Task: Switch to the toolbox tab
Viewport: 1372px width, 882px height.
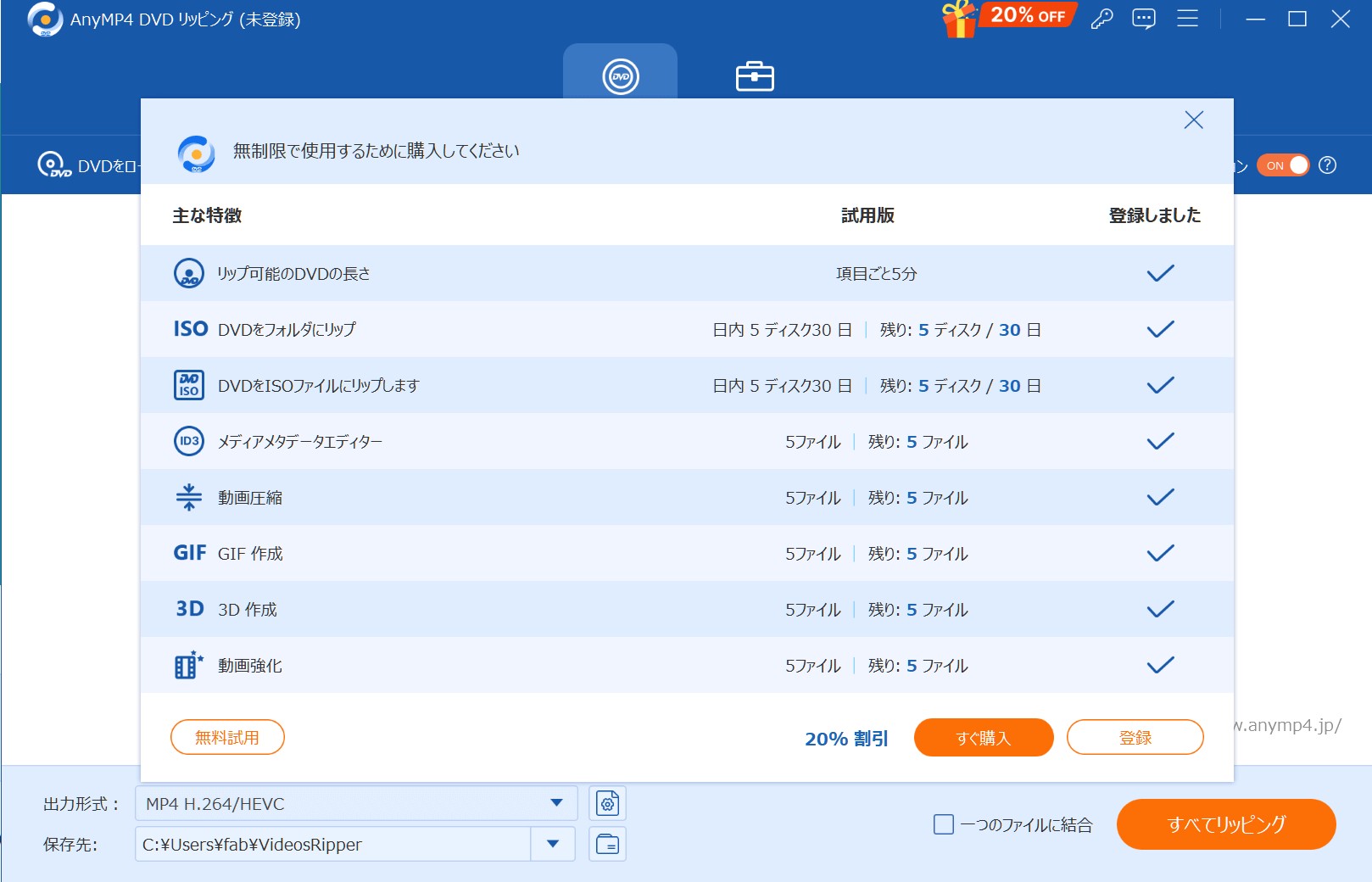Action: click(x=754, y=76)
